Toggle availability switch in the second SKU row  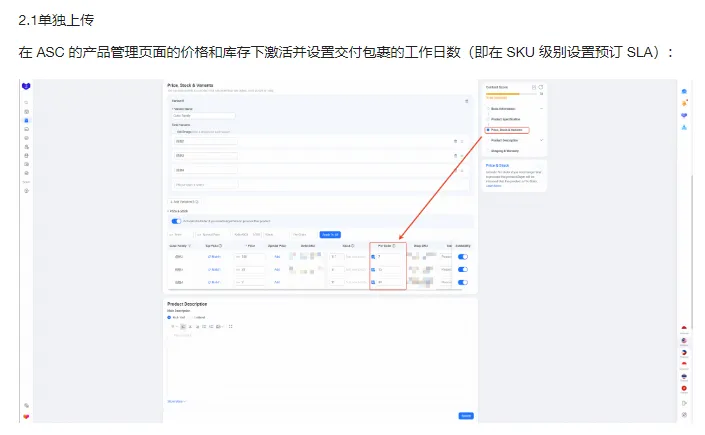[x=463, y=269]
